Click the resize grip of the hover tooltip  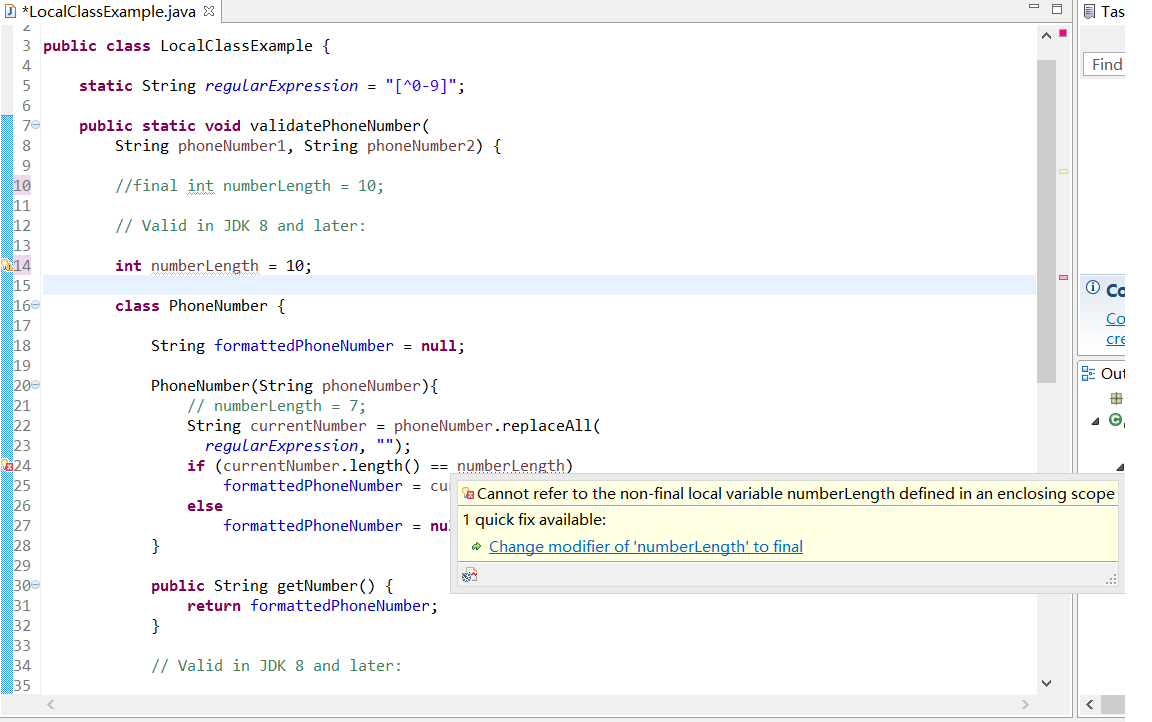pyautogui.click(x=1111, y=580)
